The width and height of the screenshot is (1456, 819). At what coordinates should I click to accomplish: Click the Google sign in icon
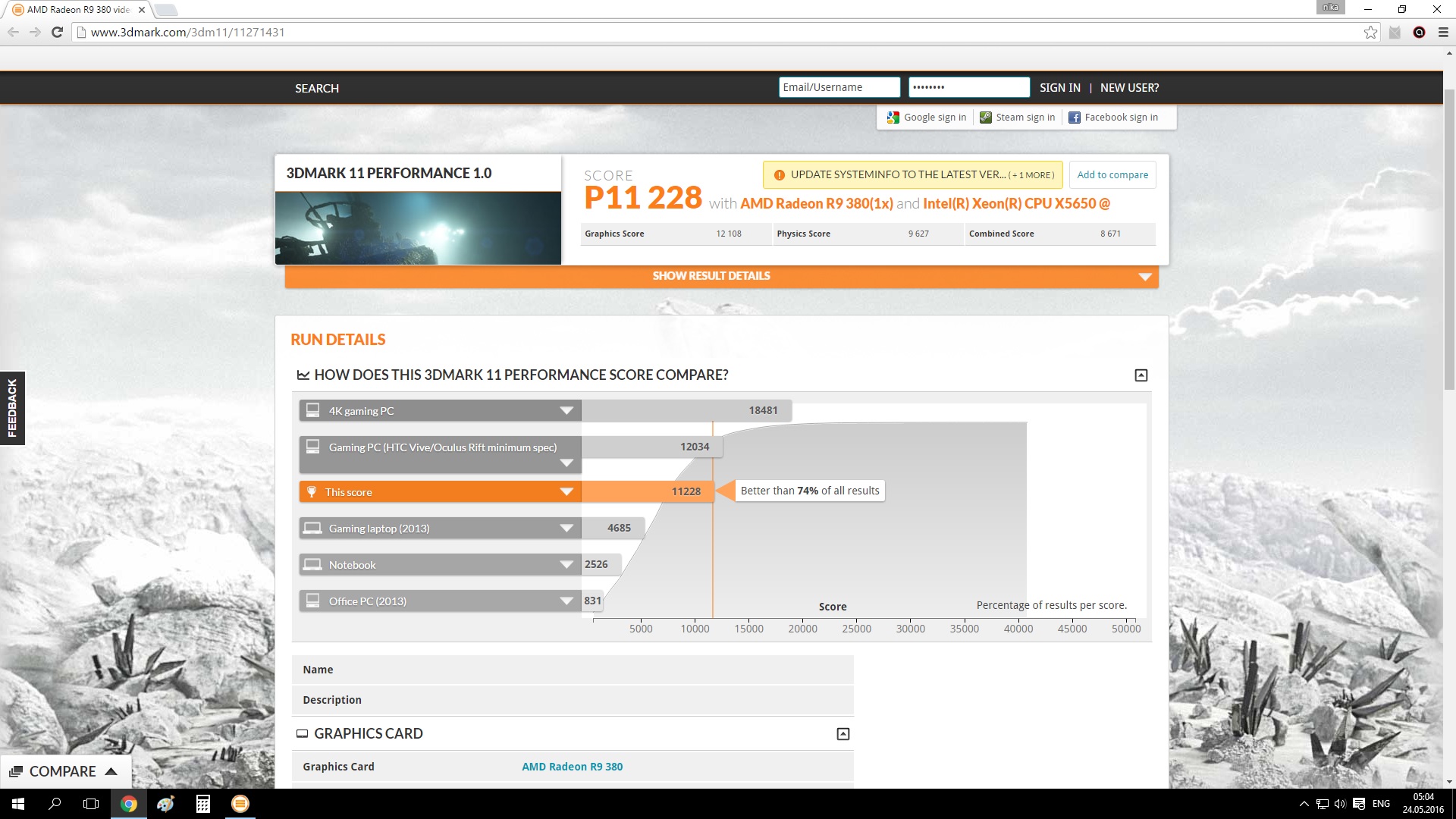893,118
